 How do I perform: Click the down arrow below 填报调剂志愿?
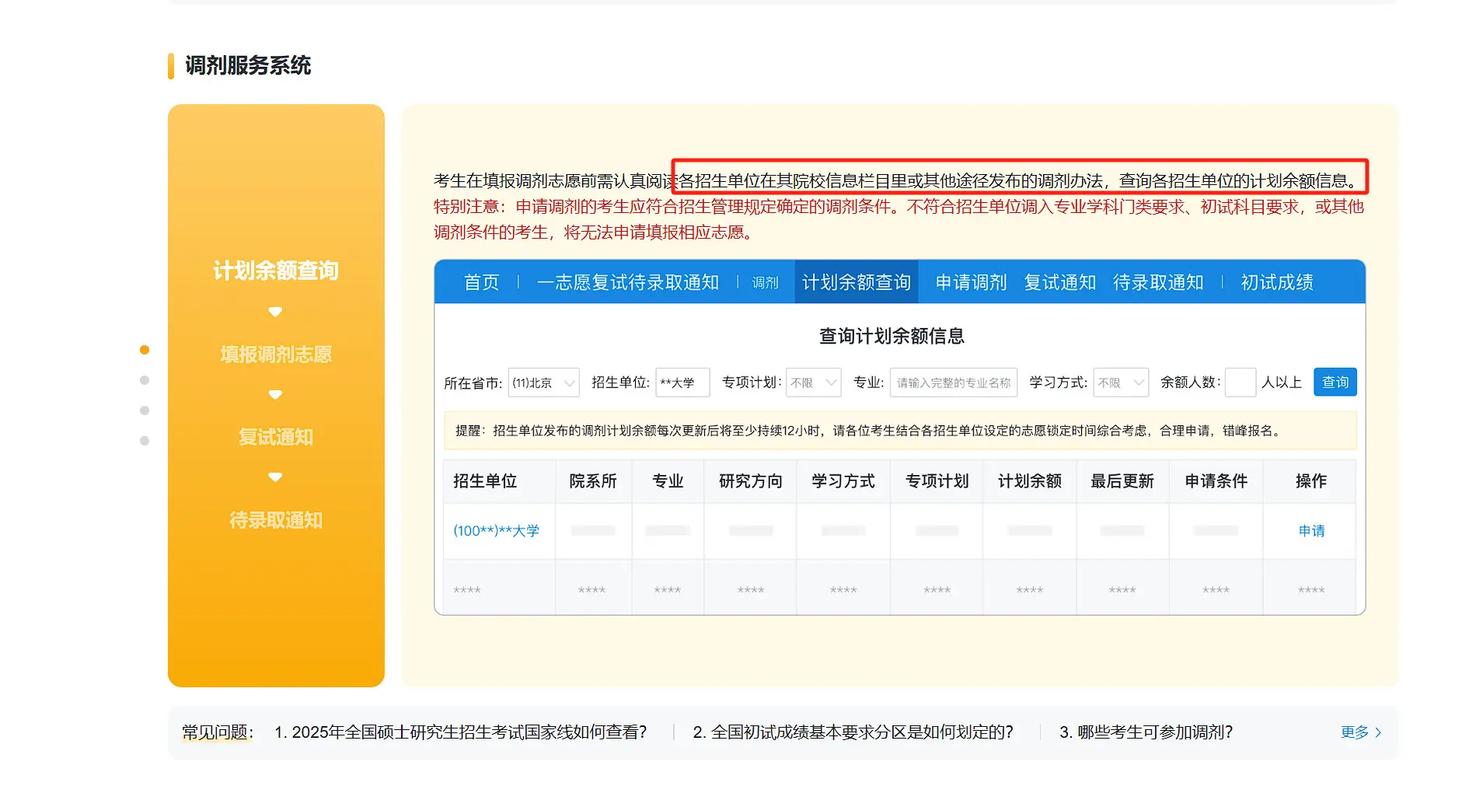tap(274, 394)
